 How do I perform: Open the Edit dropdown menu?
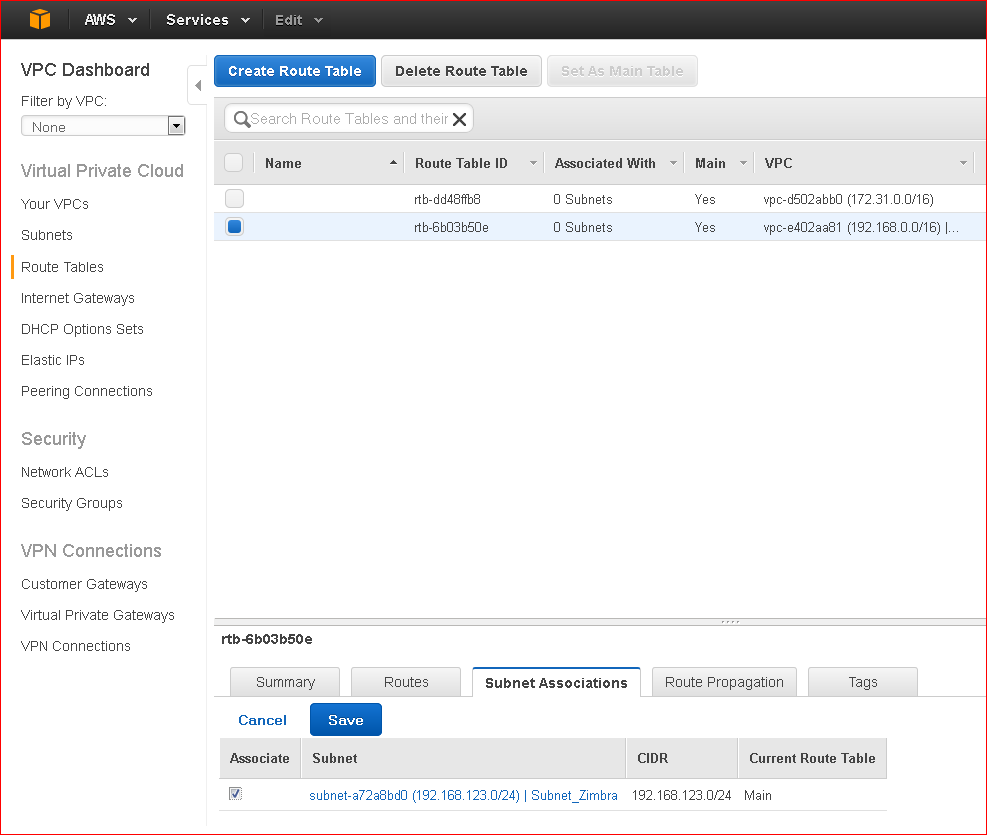(x=299, y=20)
